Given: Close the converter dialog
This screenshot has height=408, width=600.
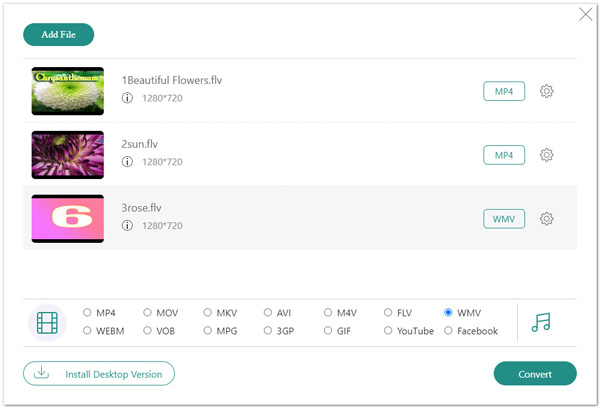Looking at the screenshot, I should (x=585, y=14).
